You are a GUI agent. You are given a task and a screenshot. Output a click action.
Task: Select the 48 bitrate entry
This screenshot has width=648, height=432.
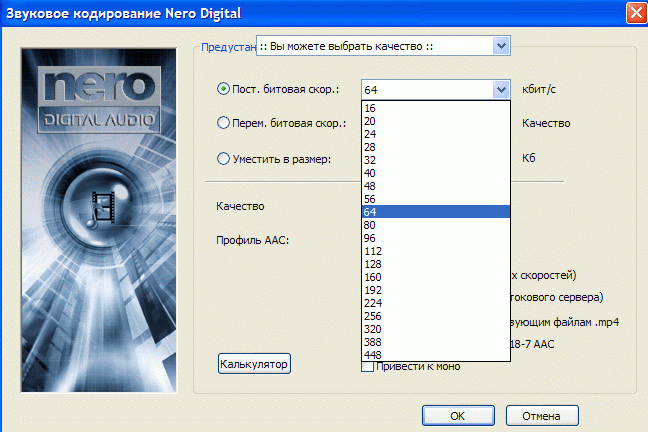(436, 186)
